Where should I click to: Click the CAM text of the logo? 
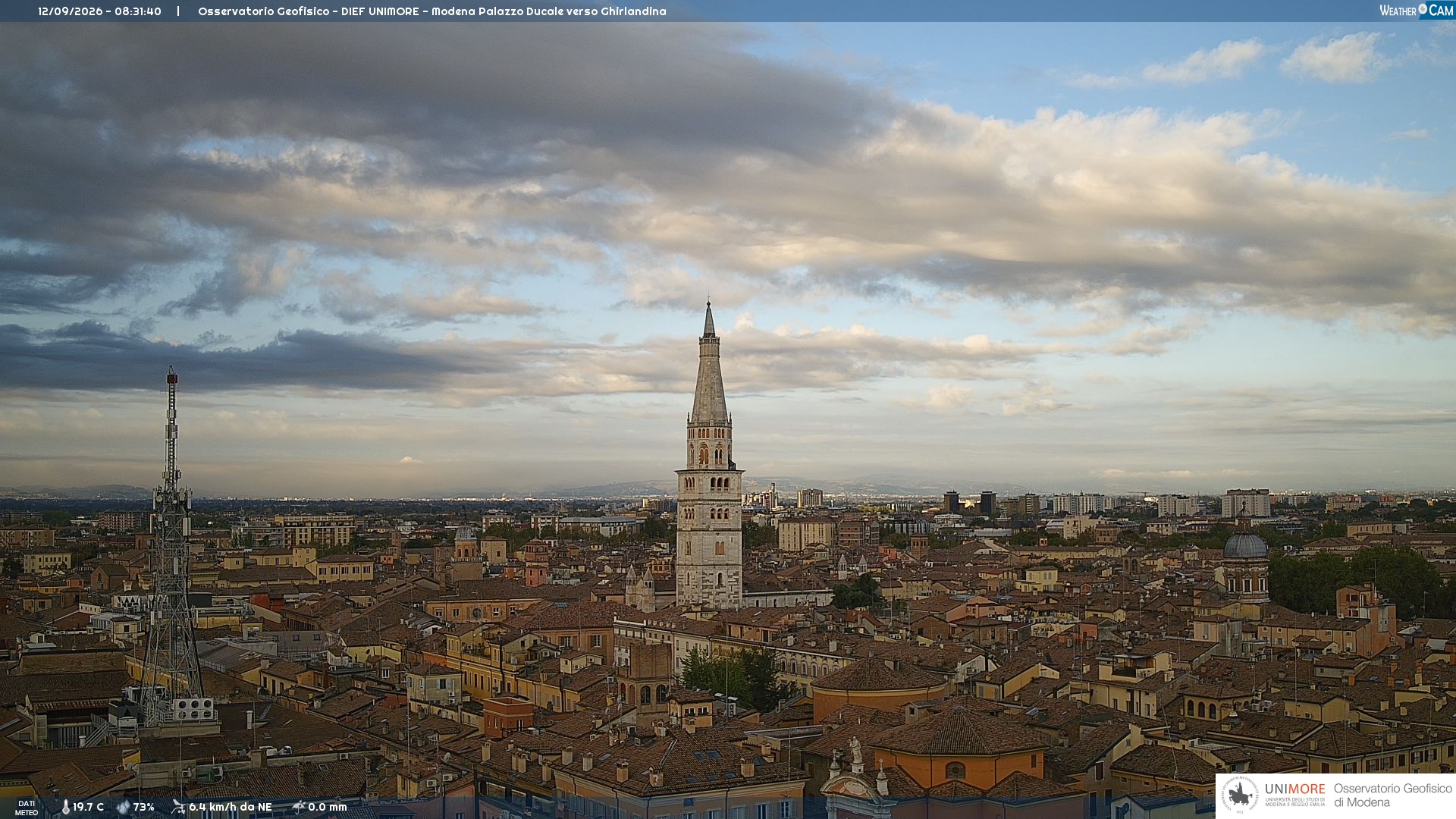[1441, 10]
